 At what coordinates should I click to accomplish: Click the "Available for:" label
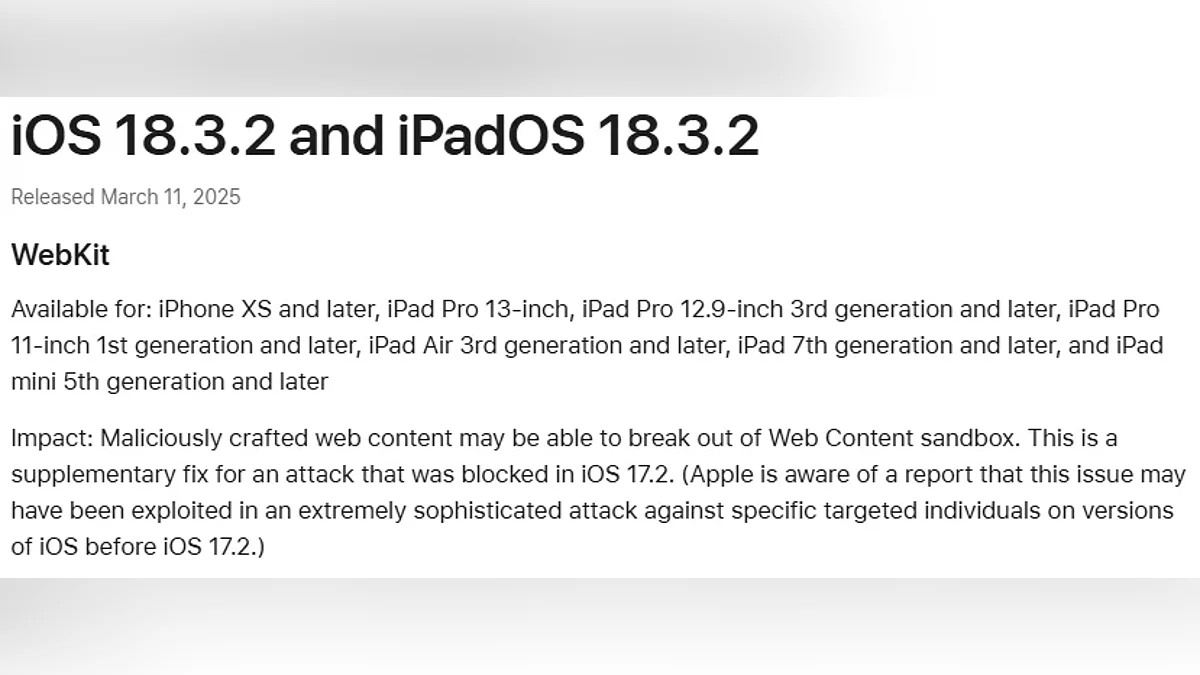[x=81, y=309]
